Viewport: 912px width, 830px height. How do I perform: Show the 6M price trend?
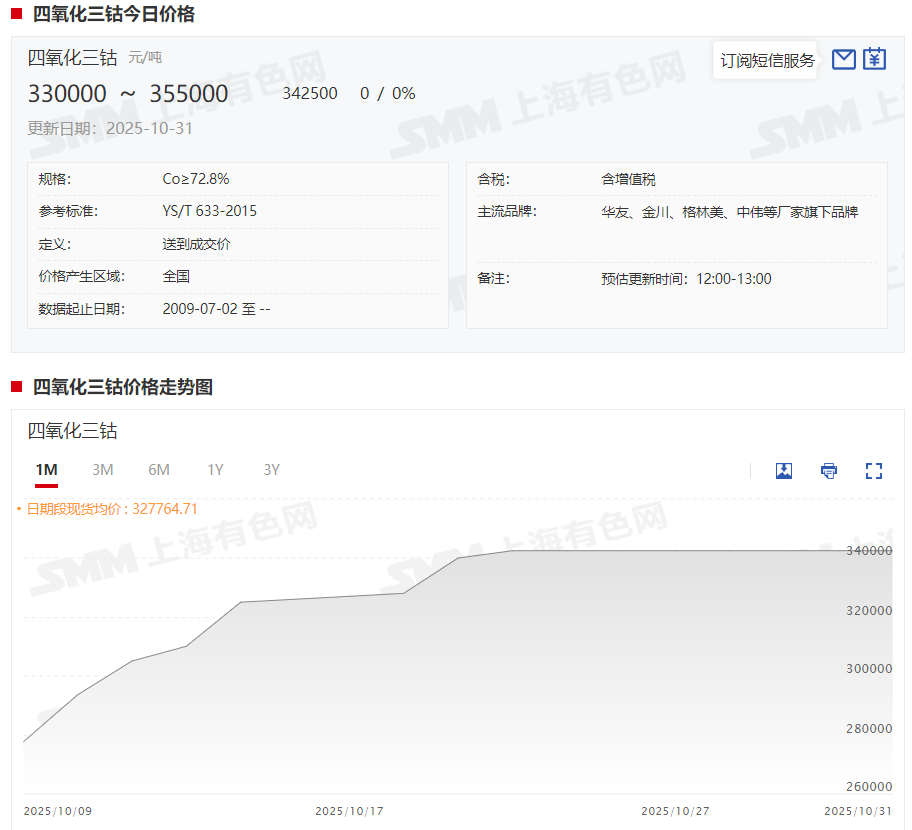pyautogui.click(x=159, y=470)
